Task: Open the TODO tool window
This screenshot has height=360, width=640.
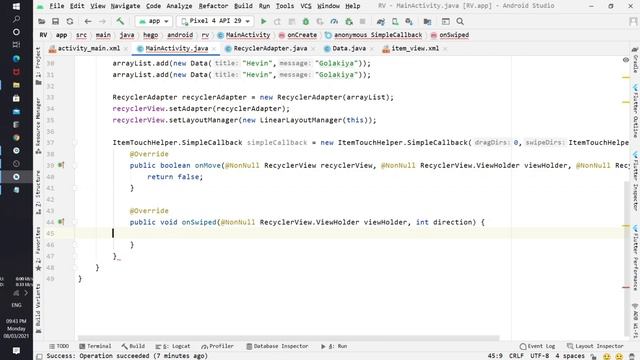Action: (59, 346)
